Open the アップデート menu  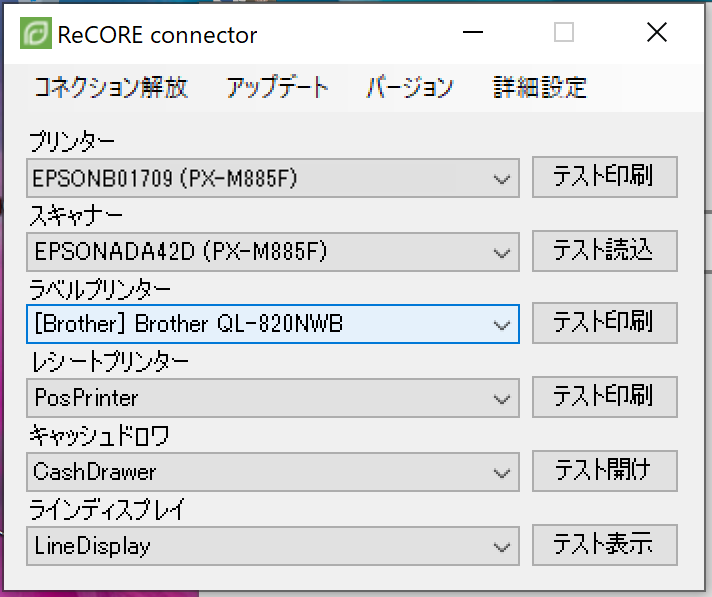[x=277, y=87]
